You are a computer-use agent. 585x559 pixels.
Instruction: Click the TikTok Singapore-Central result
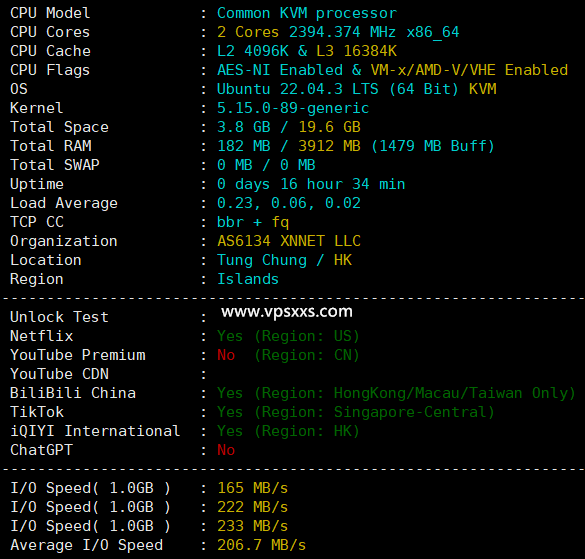click(356, 412)
